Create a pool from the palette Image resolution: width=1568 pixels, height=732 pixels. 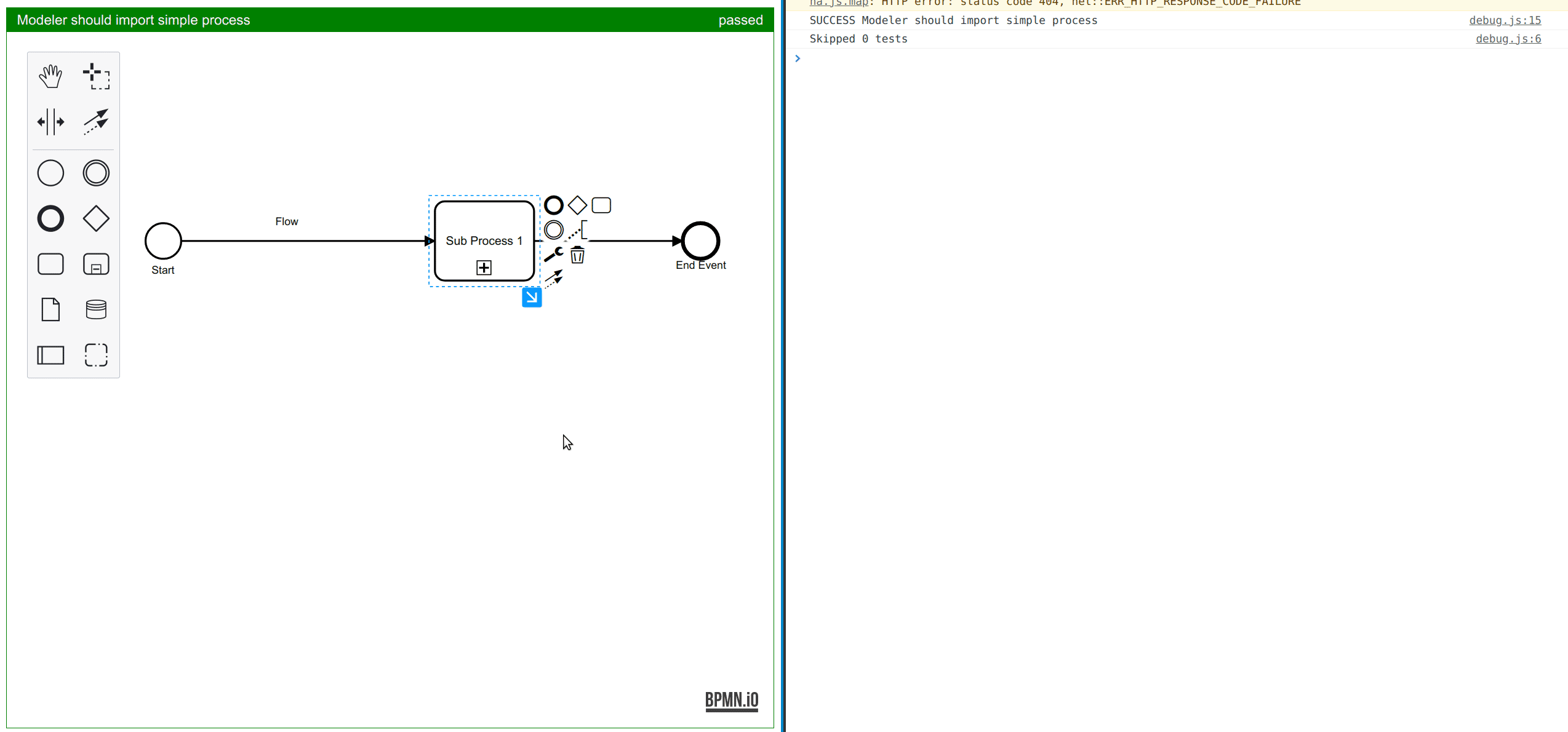(50, 355)
